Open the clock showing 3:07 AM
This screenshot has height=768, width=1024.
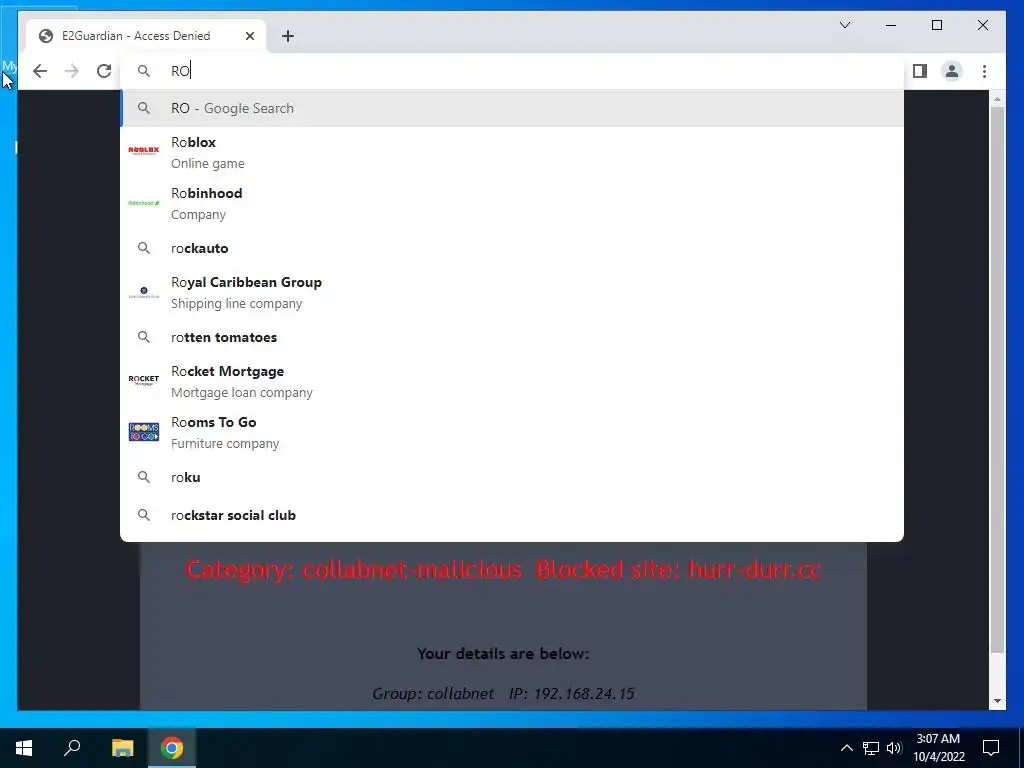938,748
